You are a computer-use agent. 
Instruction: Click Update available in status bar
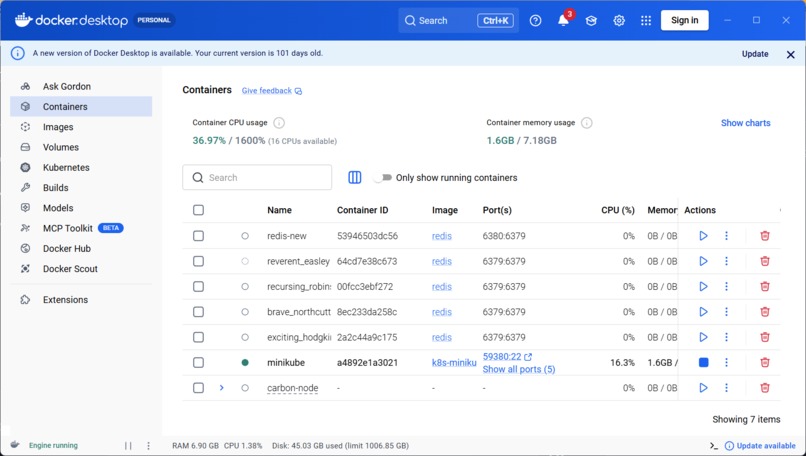(760, 446)
